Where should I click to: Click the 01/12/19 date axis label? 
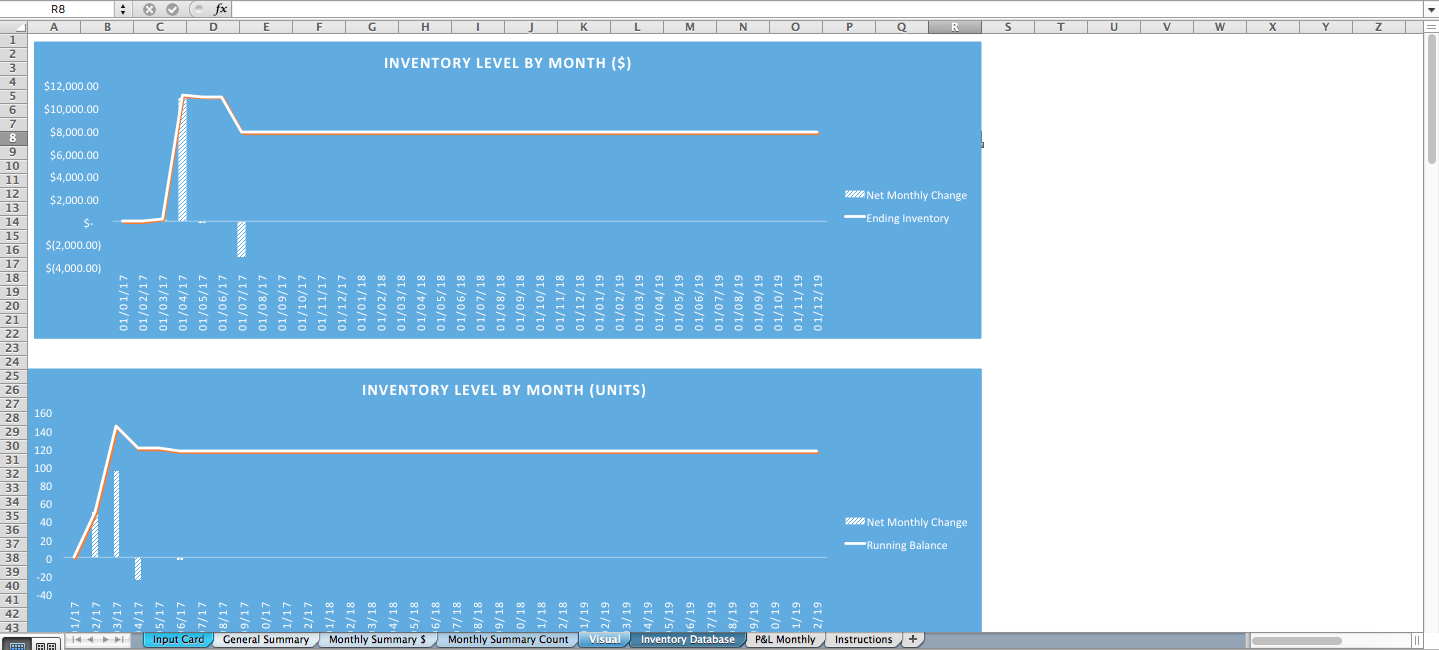(x=817, y=303)
